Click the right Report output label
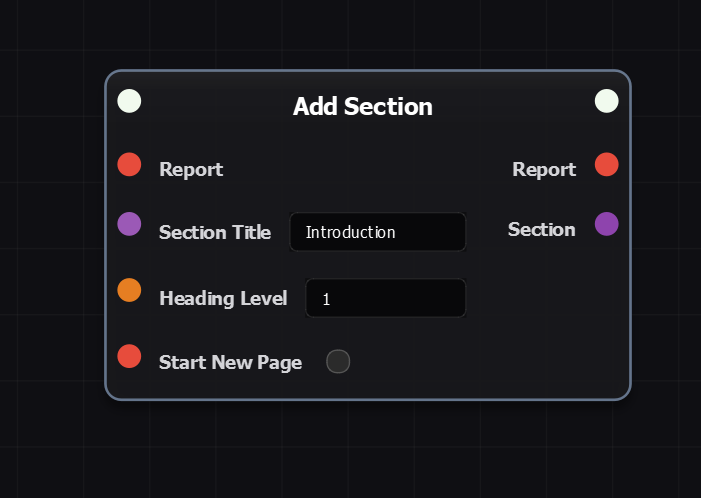This screenshot has width=701, height=498. tap(543, 169)
